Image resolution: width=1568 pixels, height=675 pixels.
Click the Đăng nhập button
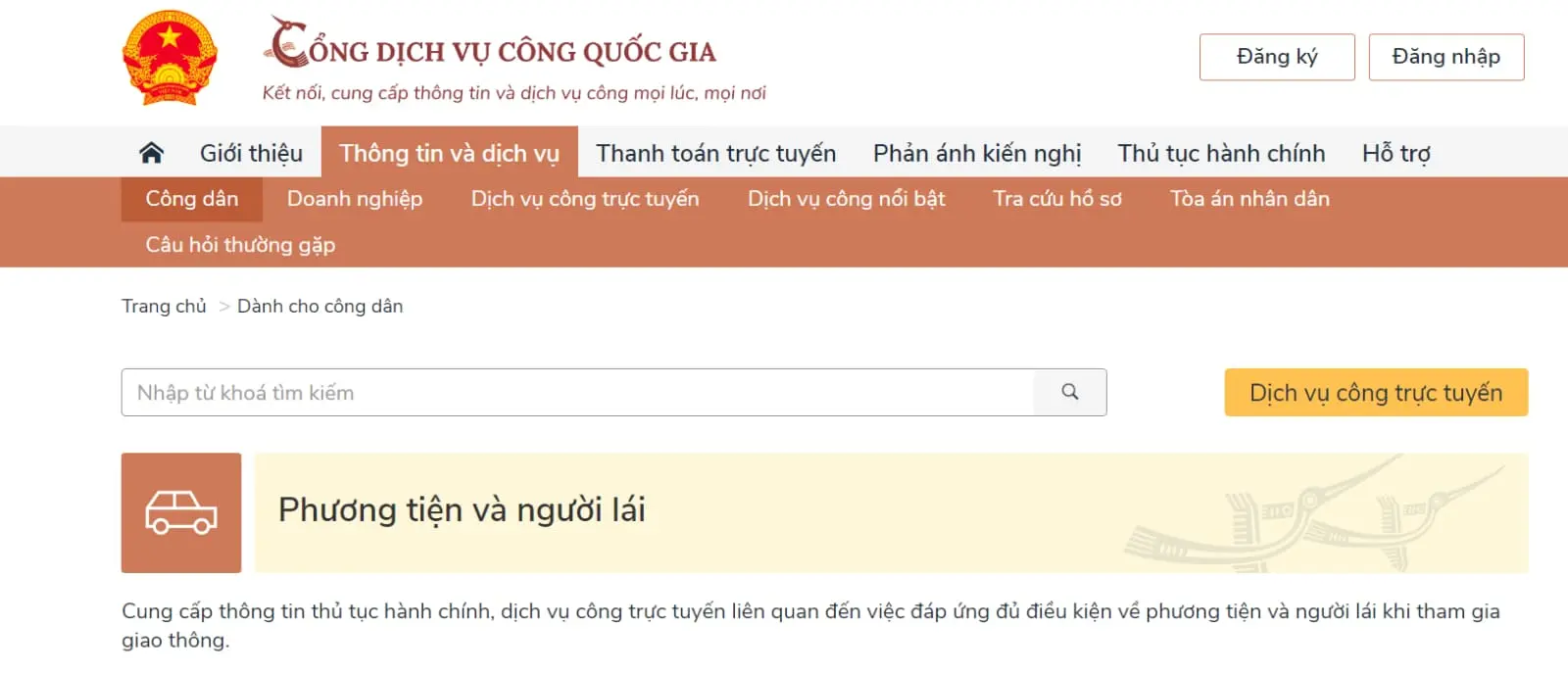(1446, 57)
